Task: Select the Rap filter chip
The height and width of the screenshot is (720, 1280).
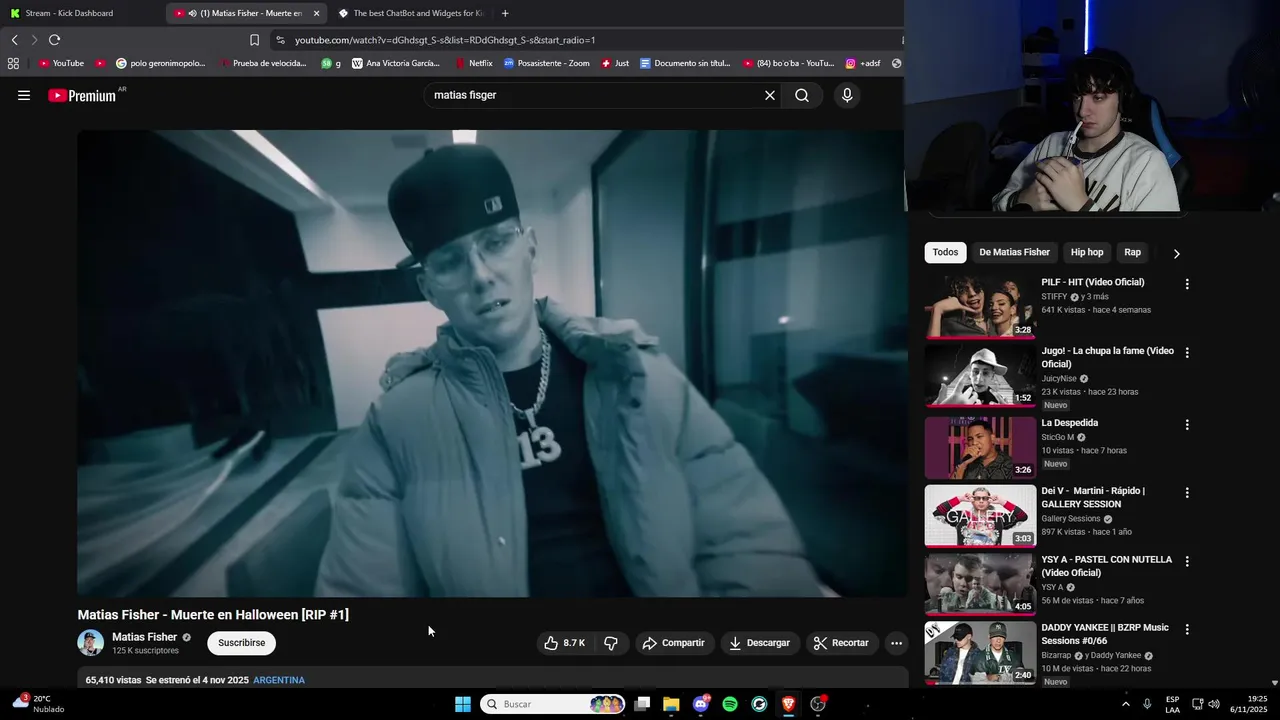Action: click(1132, 252)
